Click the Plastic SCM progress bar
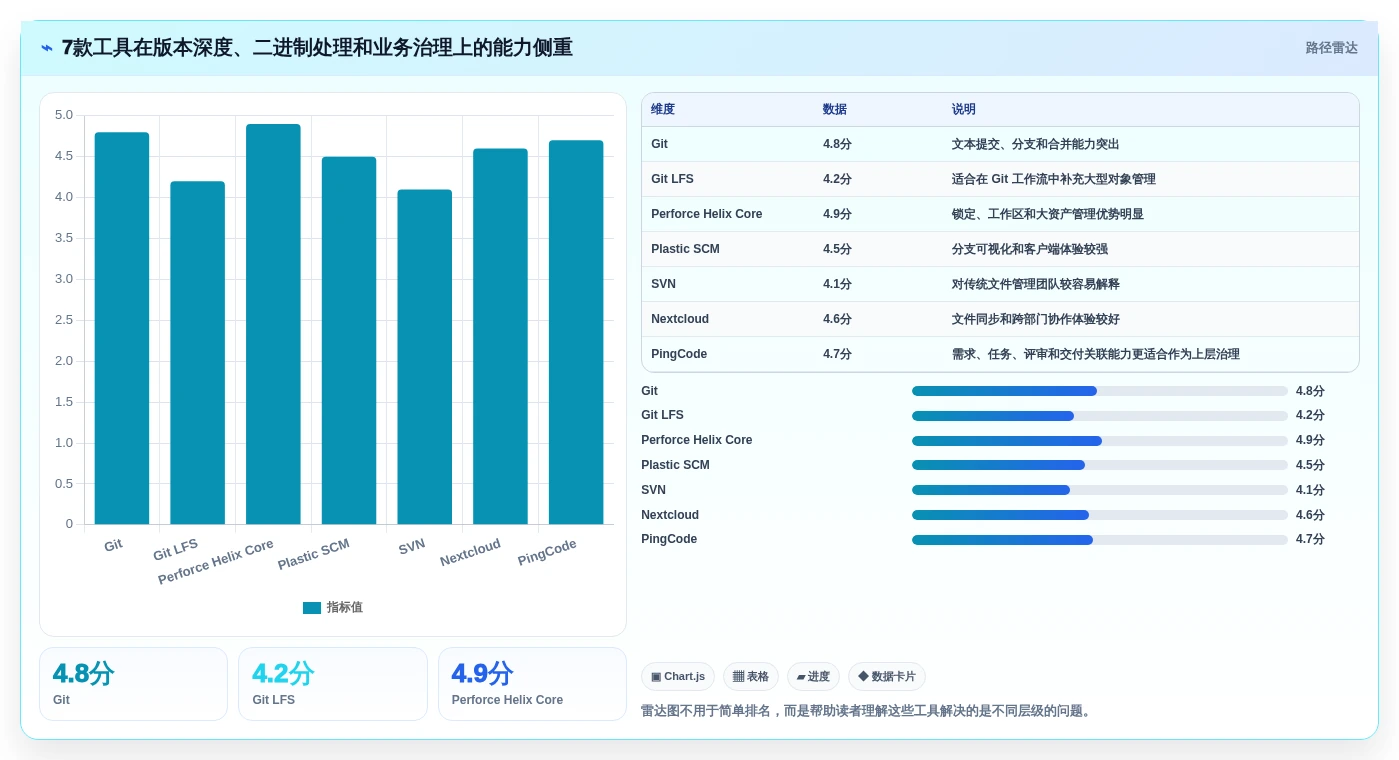Viewport: 1399px width, 760px height. click(x=1100, y=465)
